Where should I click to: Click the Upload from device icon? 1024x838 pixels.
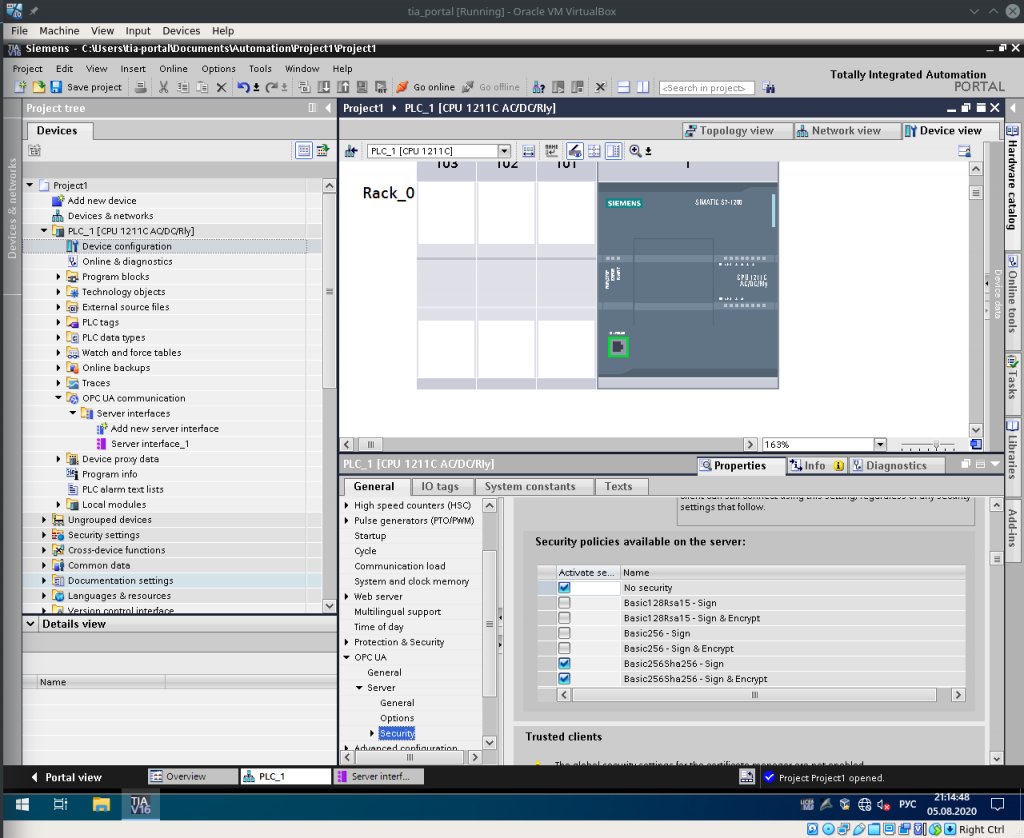click(343, 87)
